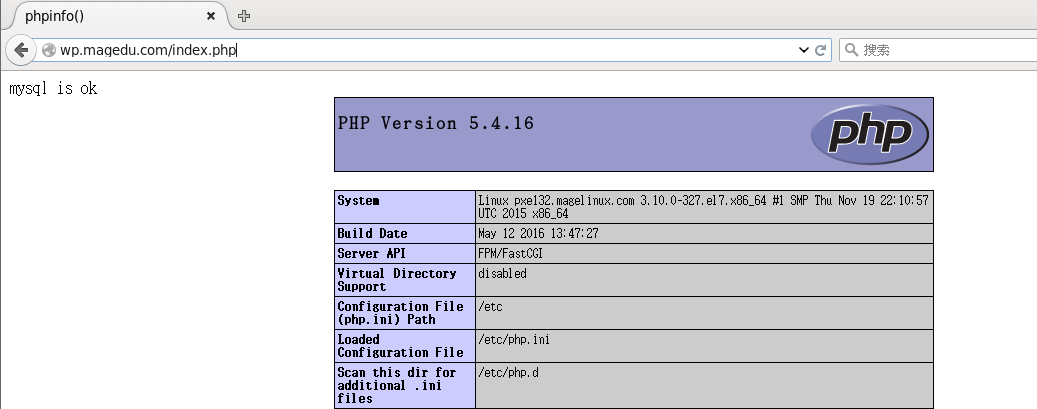The image size is (1037, 409).
Task: Click the "/etc/php.d" value
Action: click(509, 373)
